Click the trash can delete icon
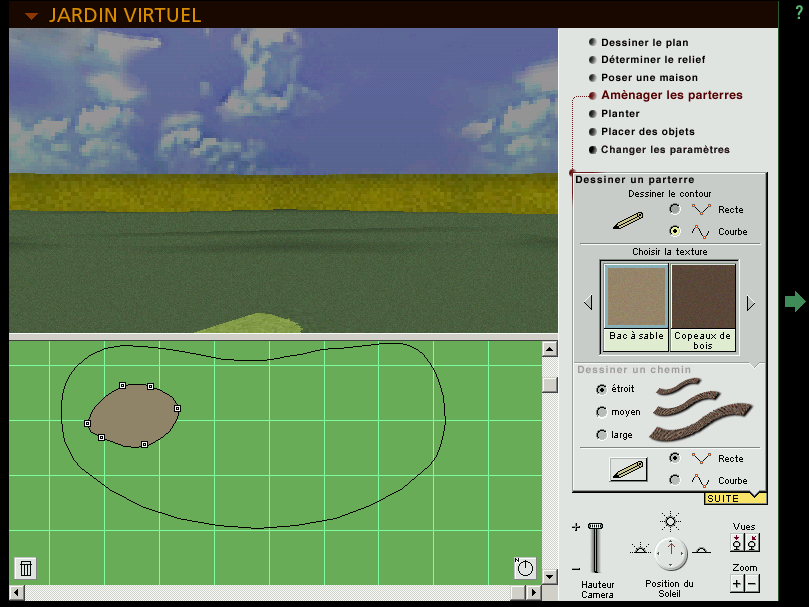 pos(26,568)
